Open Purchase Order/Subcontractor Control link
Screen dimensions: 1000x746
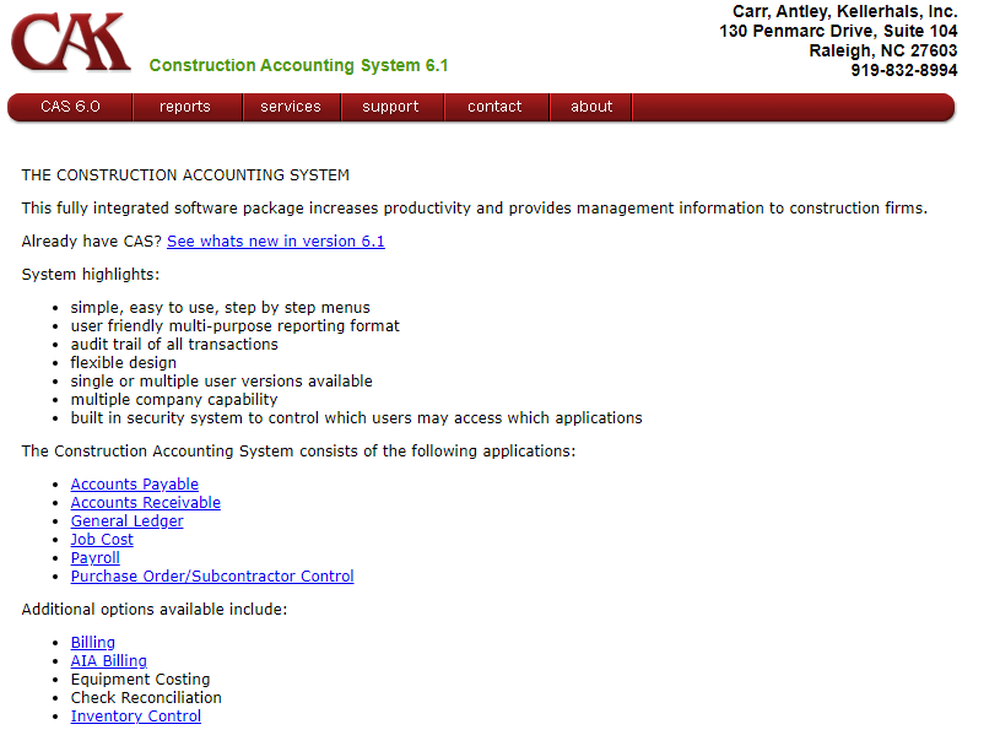coord(212,576)
